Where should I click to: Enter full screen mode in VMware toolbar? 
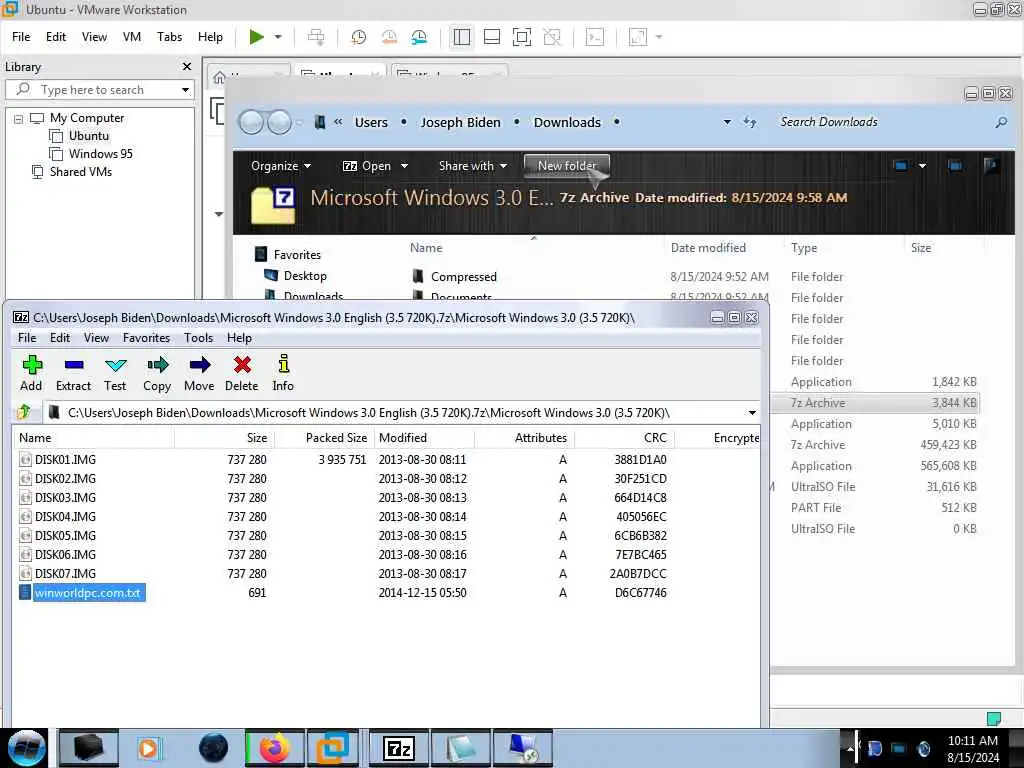pos(521,37)
